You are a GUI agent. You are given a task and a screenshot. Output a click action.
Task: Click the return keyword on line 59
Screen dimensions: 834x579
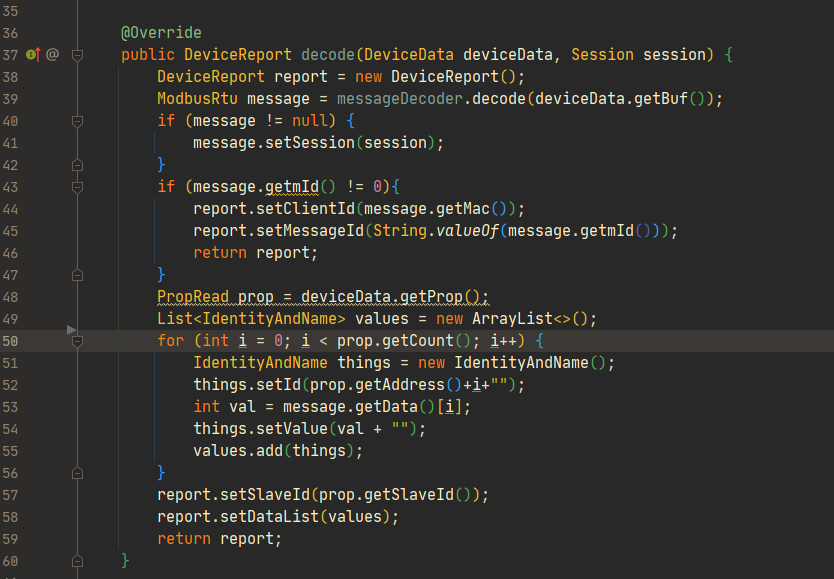tap(184, 539)
